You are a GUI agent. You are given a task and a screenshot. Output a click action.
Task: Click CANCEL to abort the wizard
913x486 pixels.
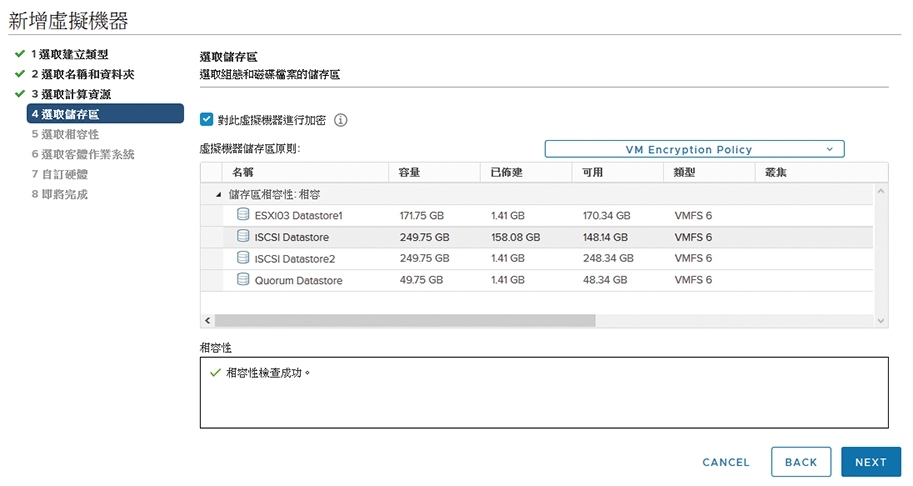pos(725,462)
